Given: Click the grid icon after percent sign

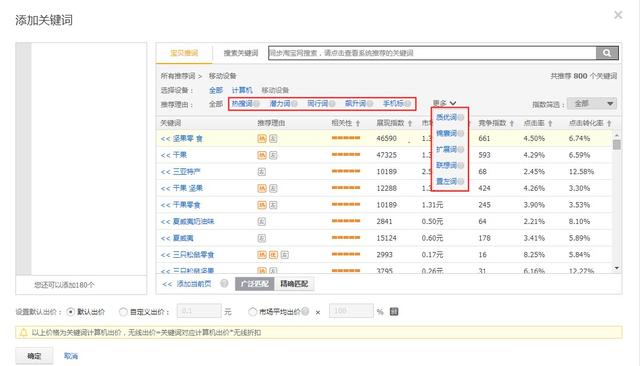Looking at the screenshot, I should click(394, 312).
